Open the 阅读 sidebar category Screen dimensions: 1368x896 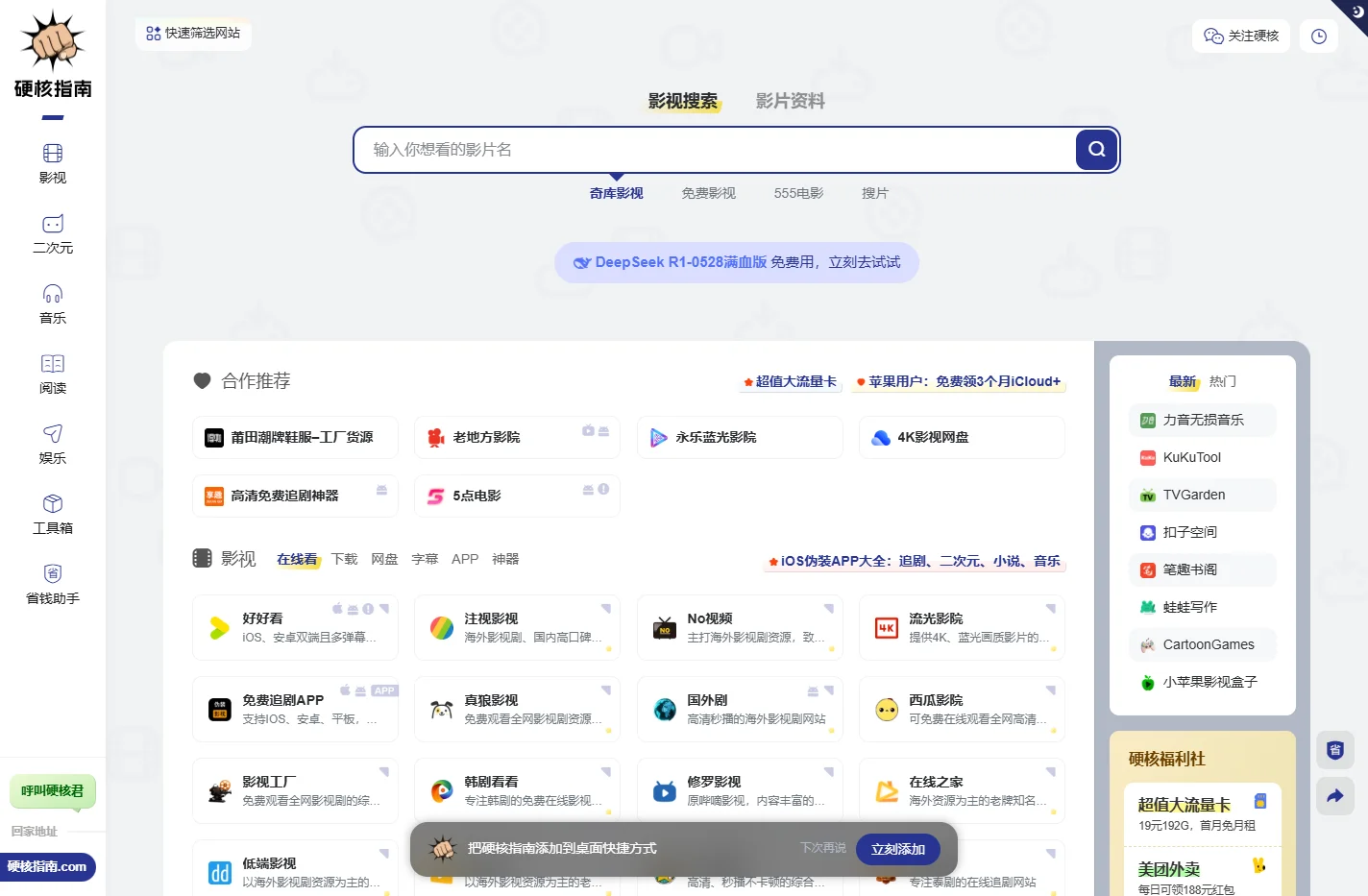53,375
